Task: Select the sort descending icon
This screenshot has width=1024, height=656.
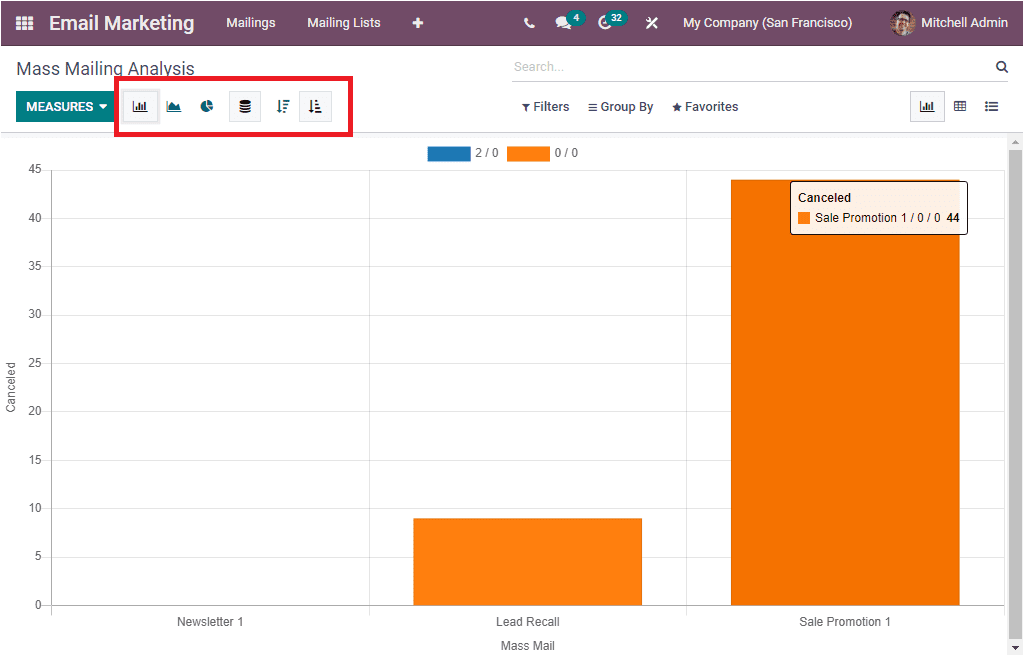Action: tap(282, 106)
